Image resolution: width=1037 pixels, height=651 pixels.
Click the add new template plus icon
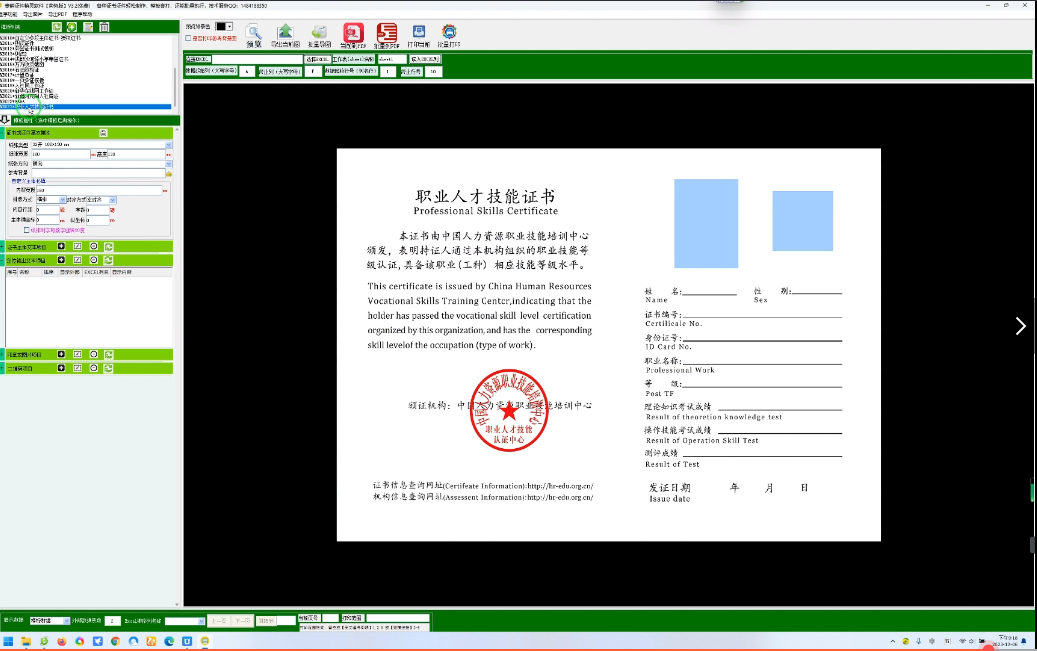click(71, 26)
